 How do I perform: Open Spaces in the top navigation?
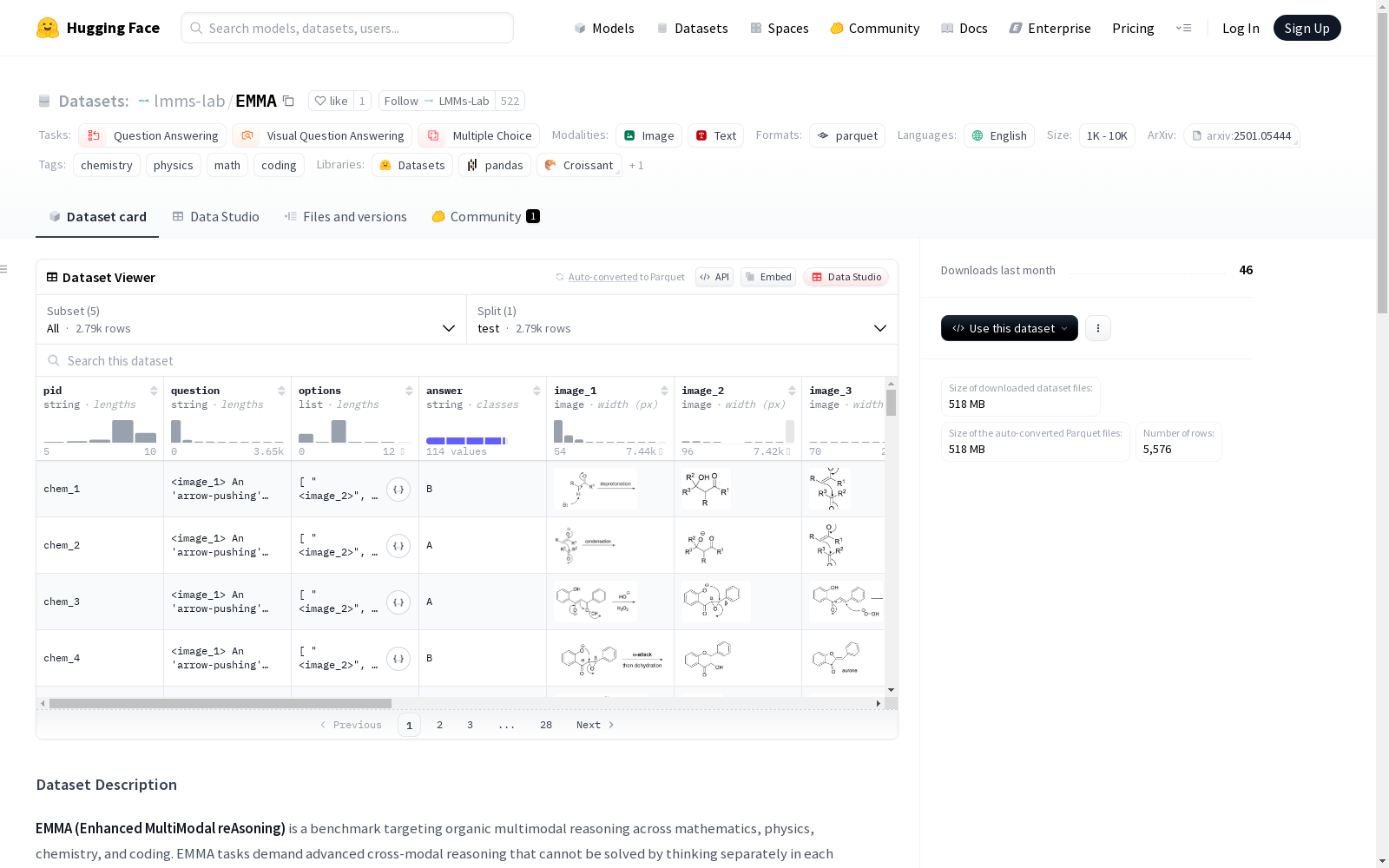(x=780, y=28)
